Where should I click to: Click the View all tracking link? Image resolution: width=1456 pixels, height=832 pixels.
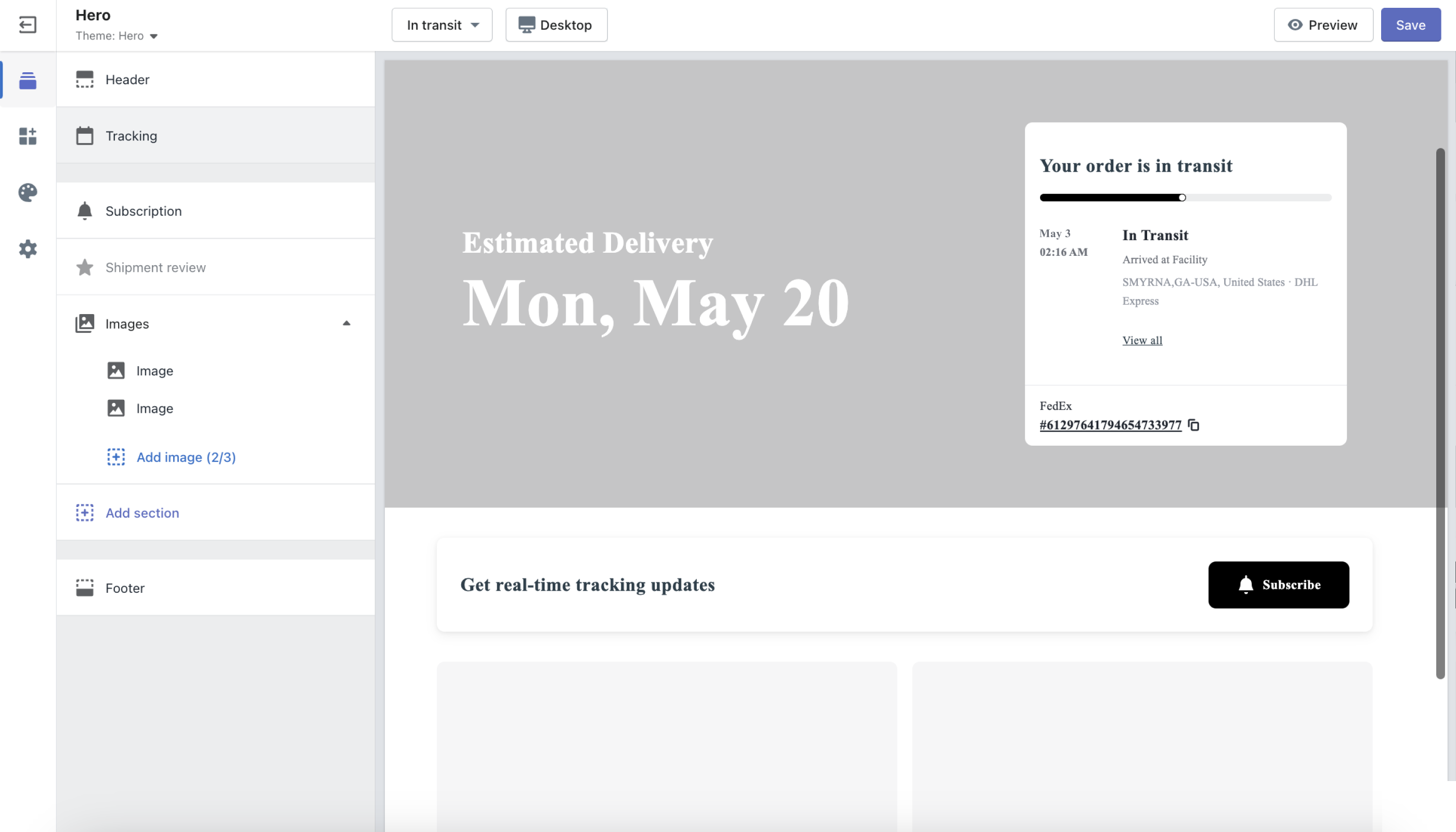pos(1142,340)
